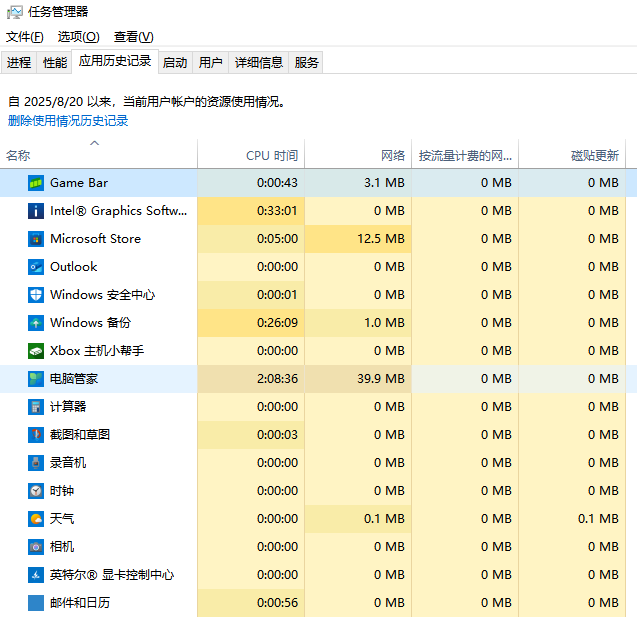Screen dimensions: 637x629
Task: Switch to the 详细信息 tab
Action: tap(259, 62)
